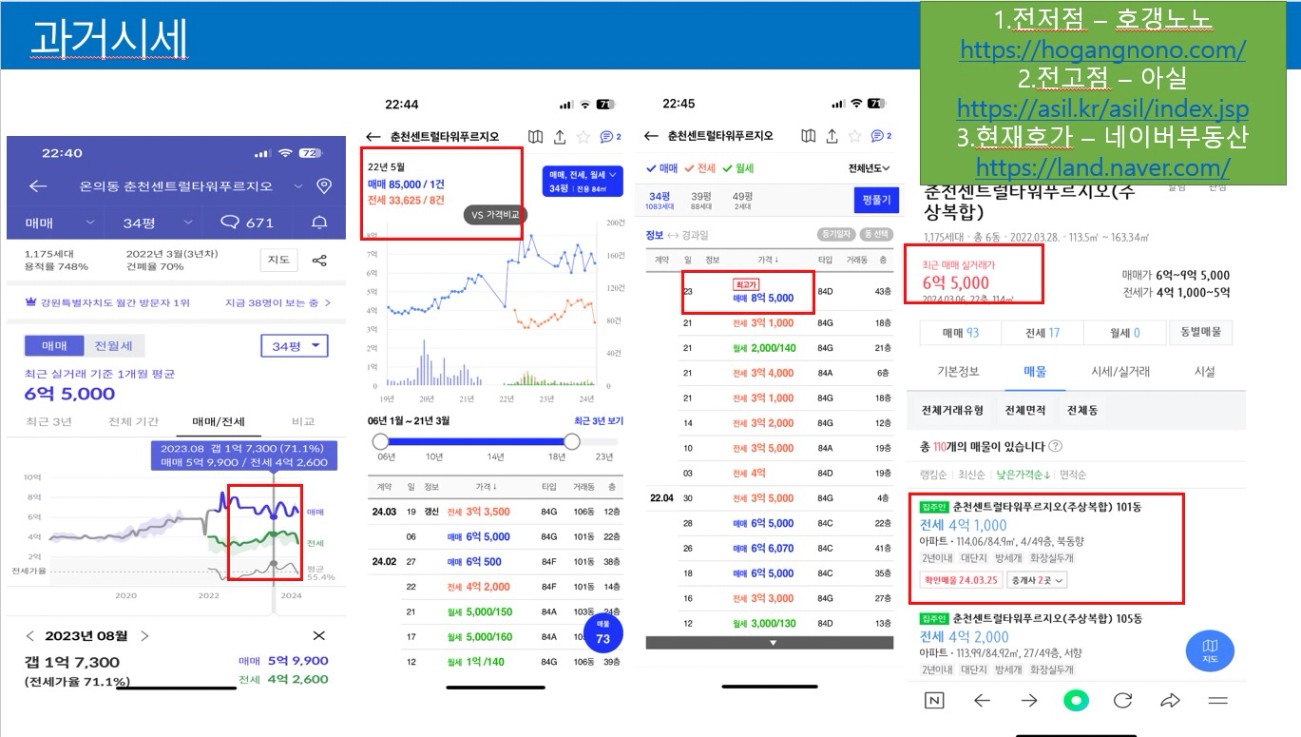This screenshot has height=737, width=1301.
Task: Tap the Naver browser refresh icon
Action: (1123, 701)
